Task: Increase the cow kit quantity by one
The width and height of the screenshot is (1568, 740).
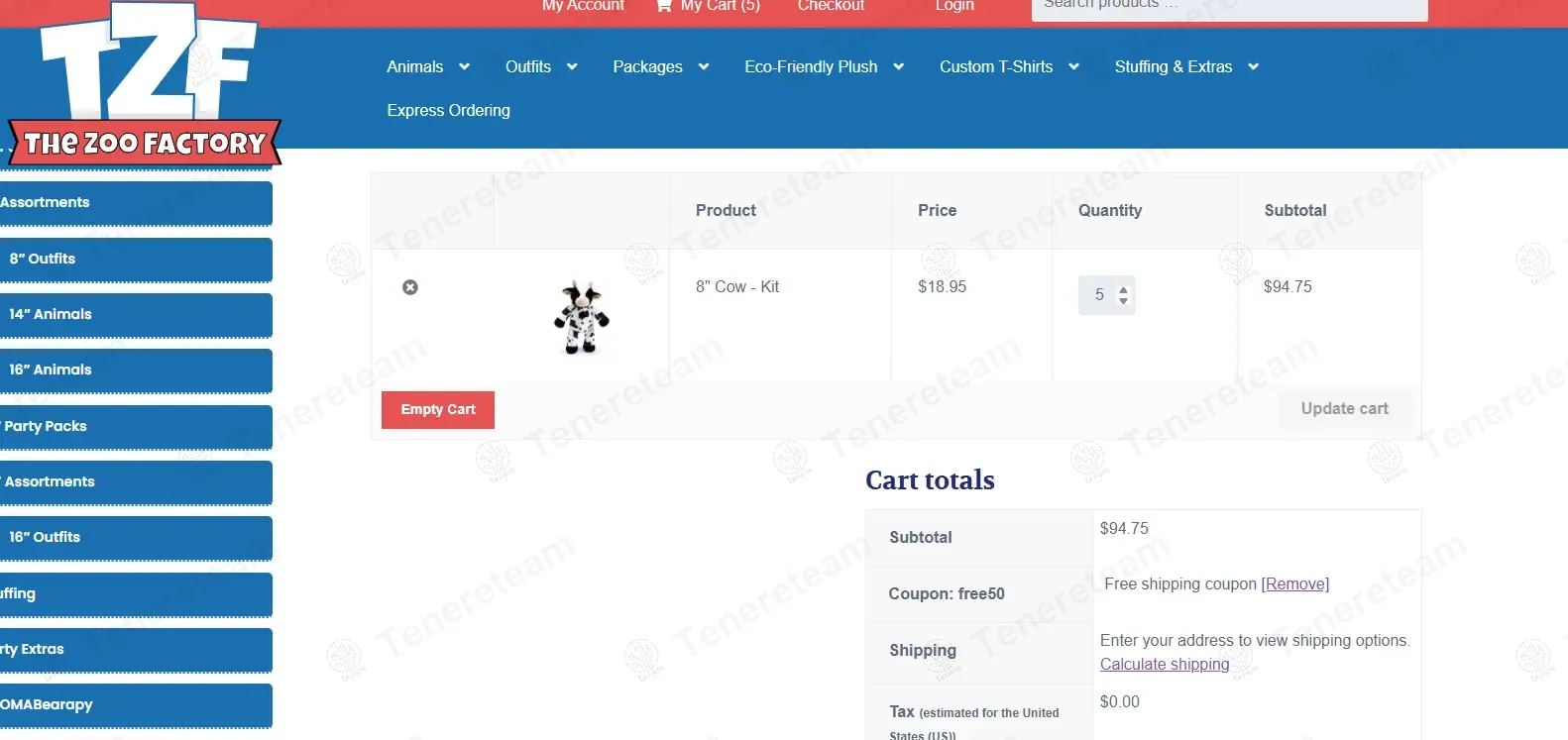Action: (x=1123, y=290)
